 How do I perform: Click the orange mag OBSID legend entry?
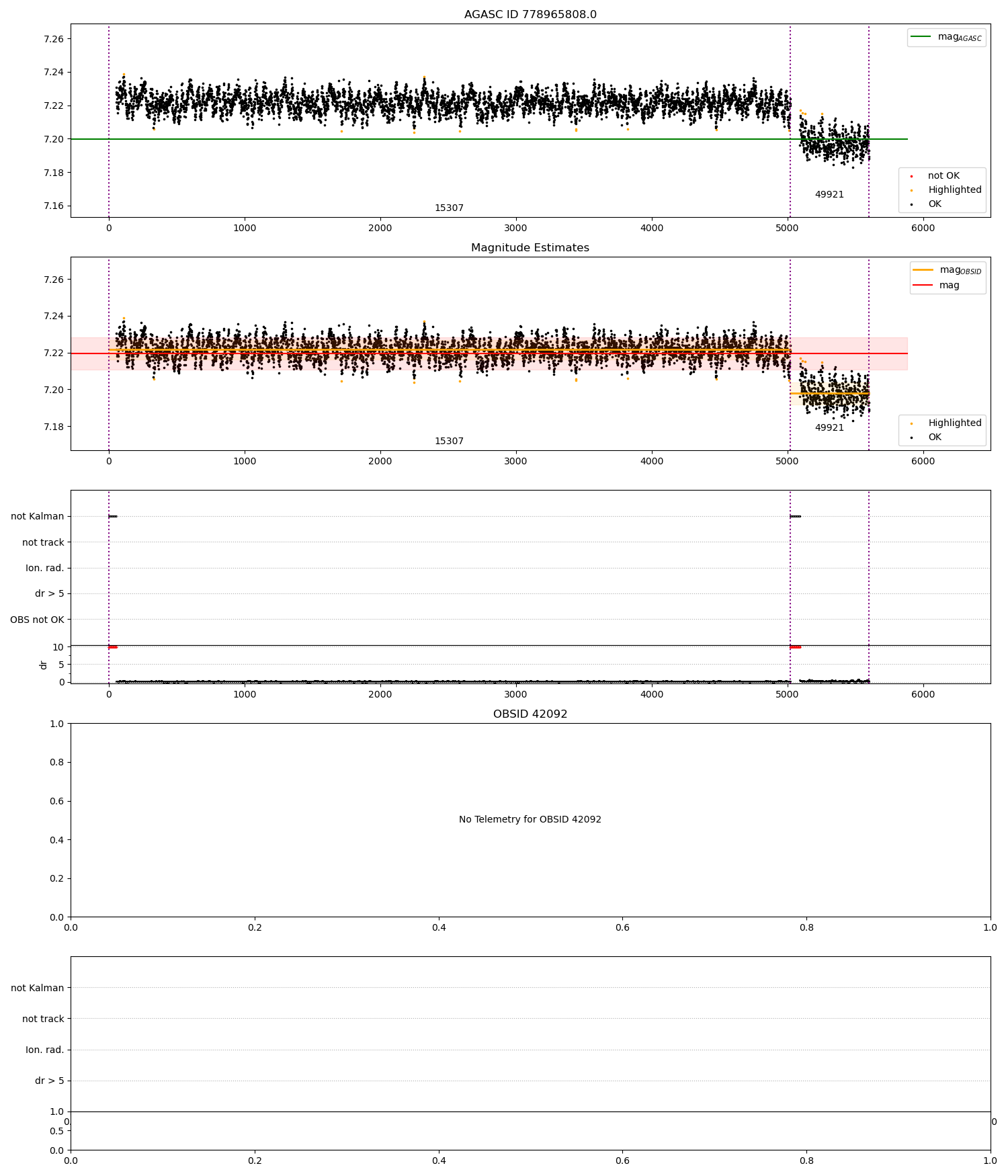[x=948, y=270]
